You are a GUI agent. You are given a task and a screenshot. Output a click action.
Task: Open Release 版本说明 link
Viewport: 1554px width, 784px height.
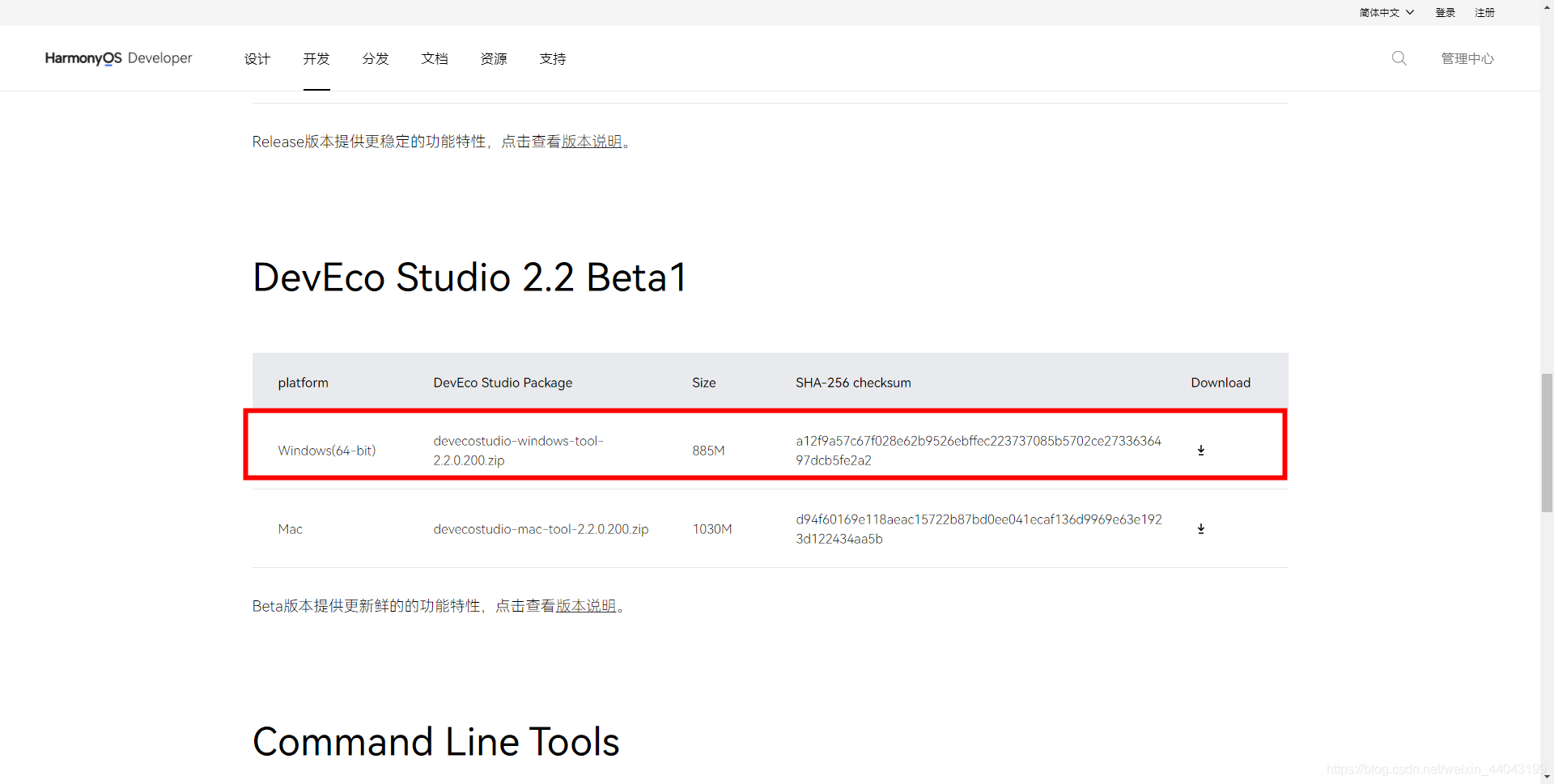(592, 142)
